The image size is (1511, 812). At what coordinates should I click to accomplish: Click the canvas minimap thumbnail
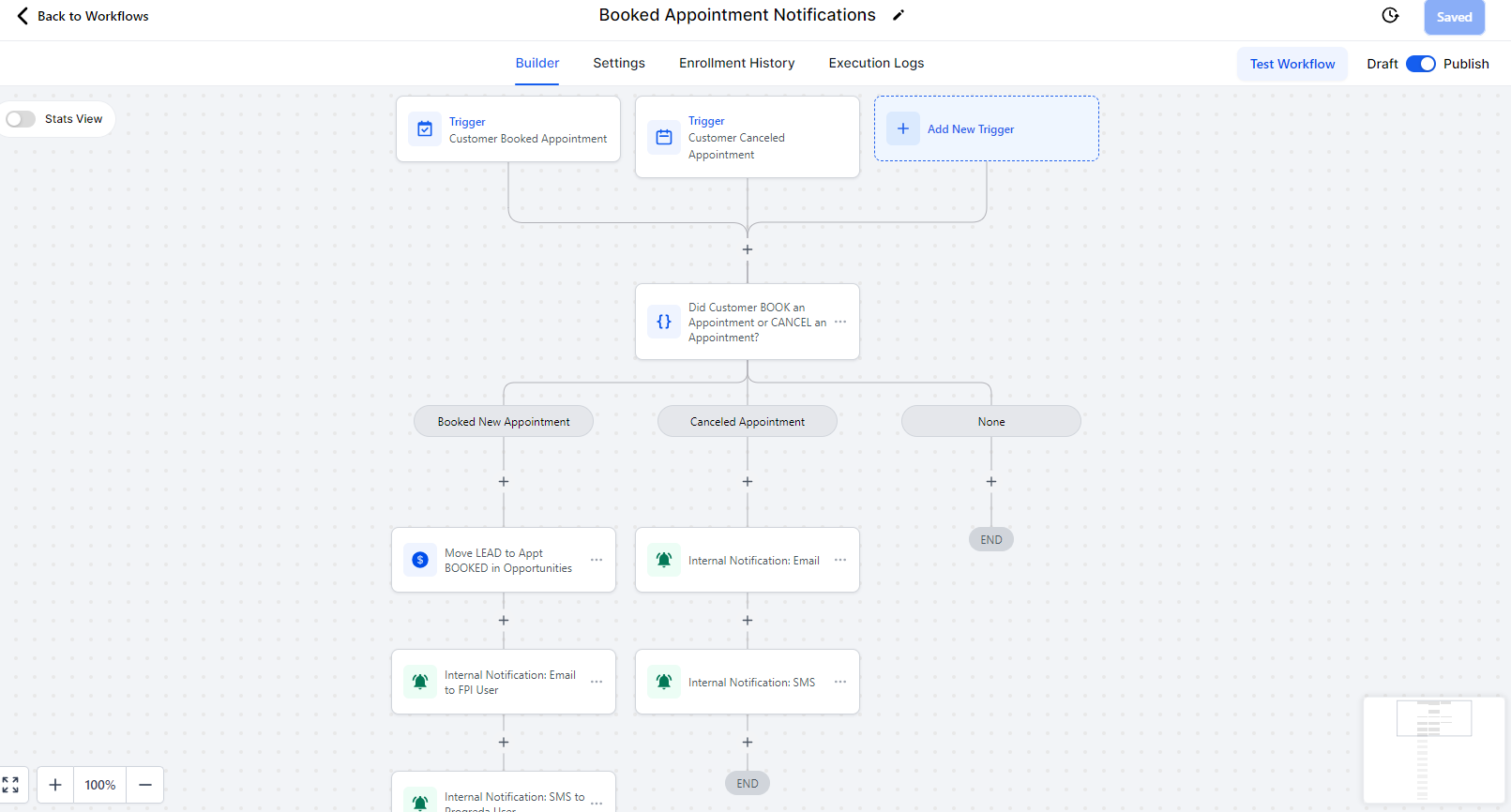(1434, 749)
